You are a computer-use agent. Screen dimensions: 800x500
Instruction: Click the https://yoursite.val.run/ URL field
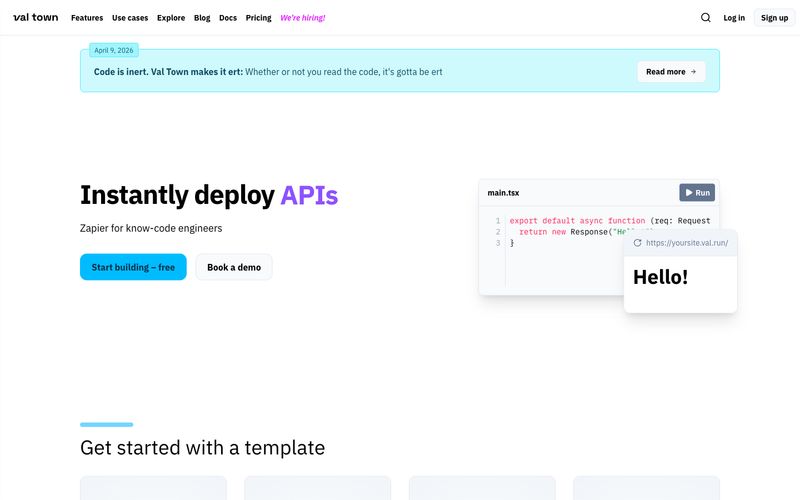687,243
